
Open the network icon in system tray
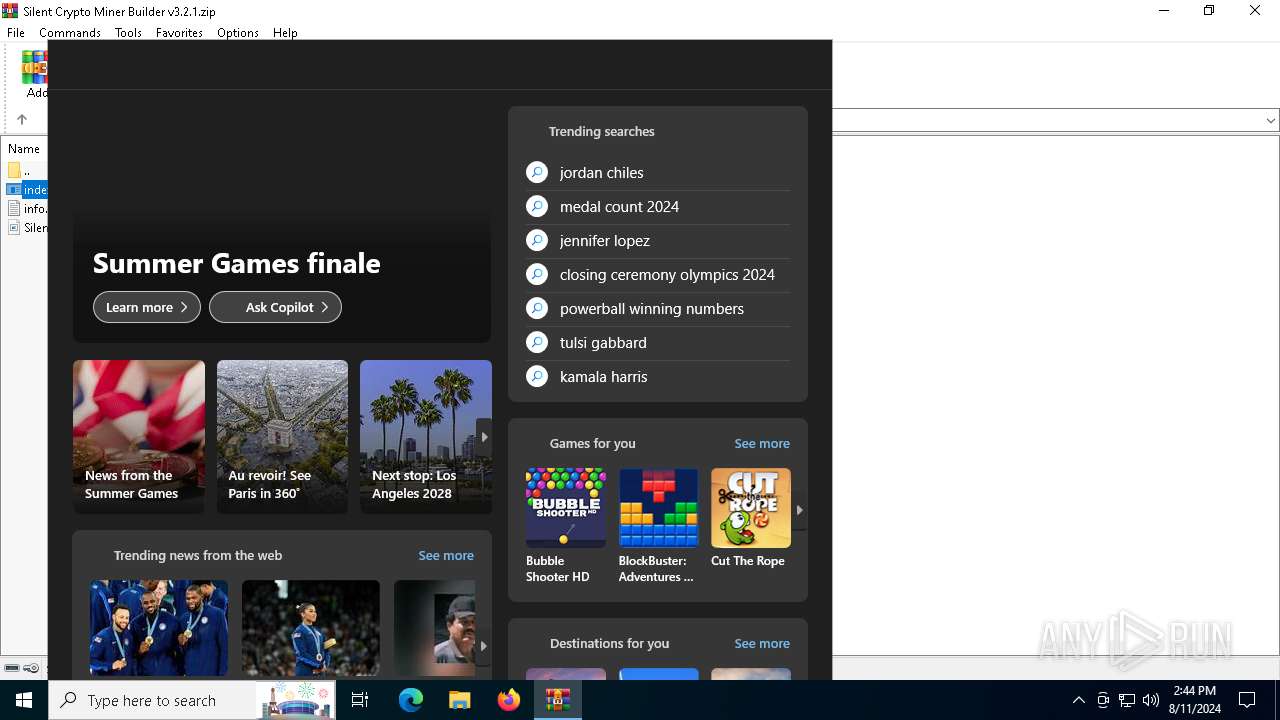1127,700
